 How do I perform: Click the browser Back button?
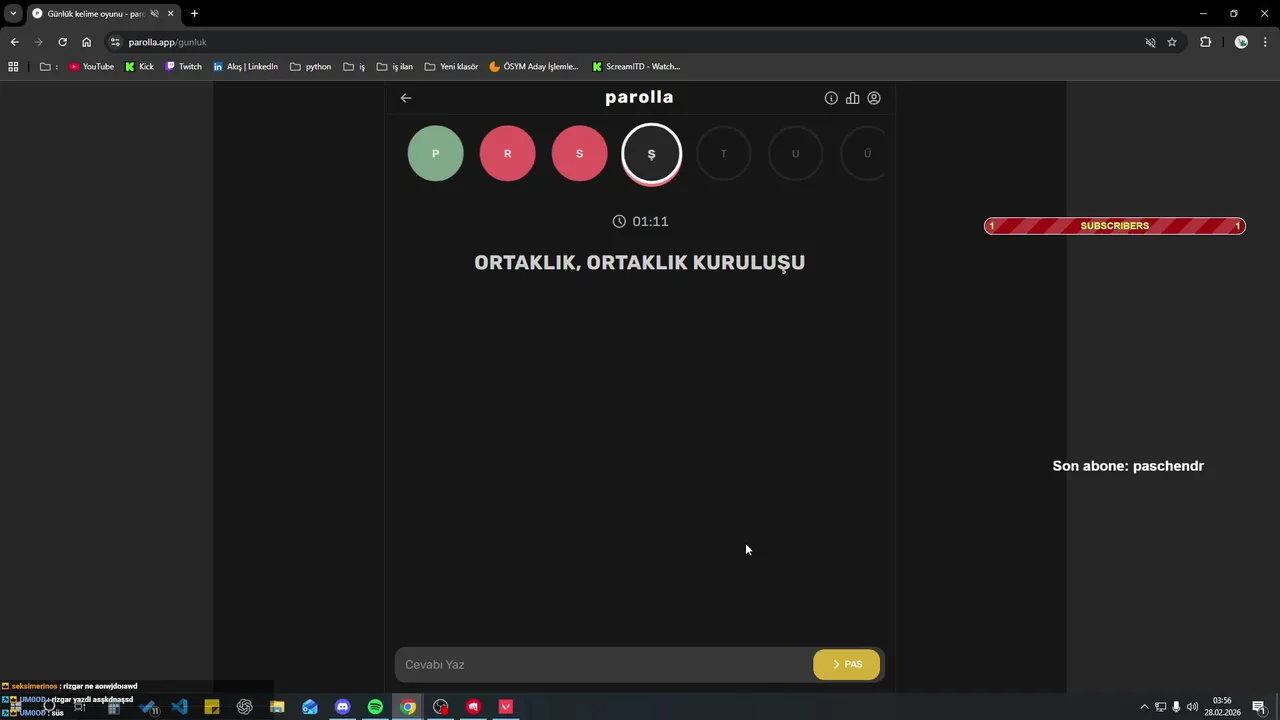pos(14,42)
